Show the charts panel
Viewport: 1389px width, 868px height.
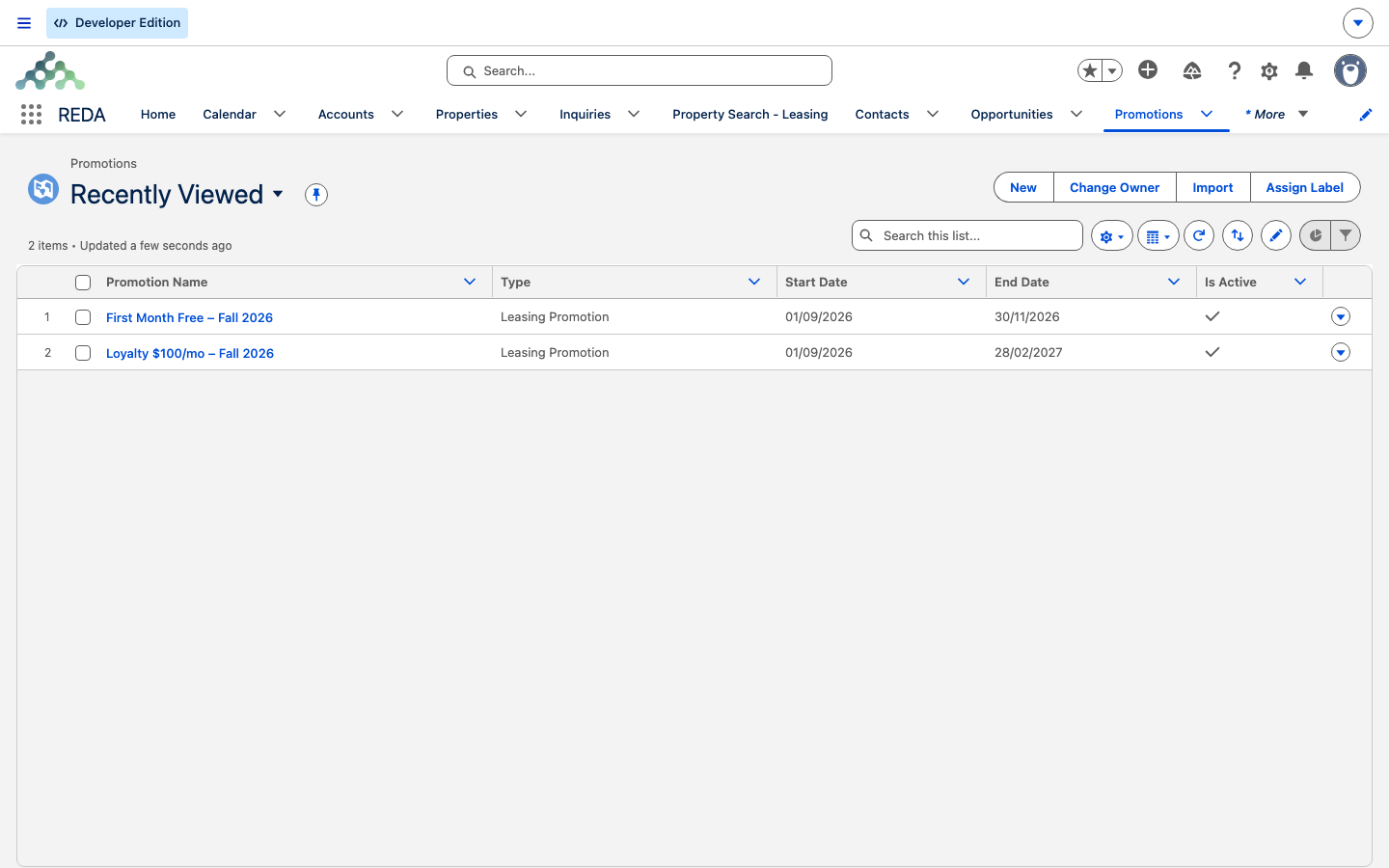click(1315, 235)
